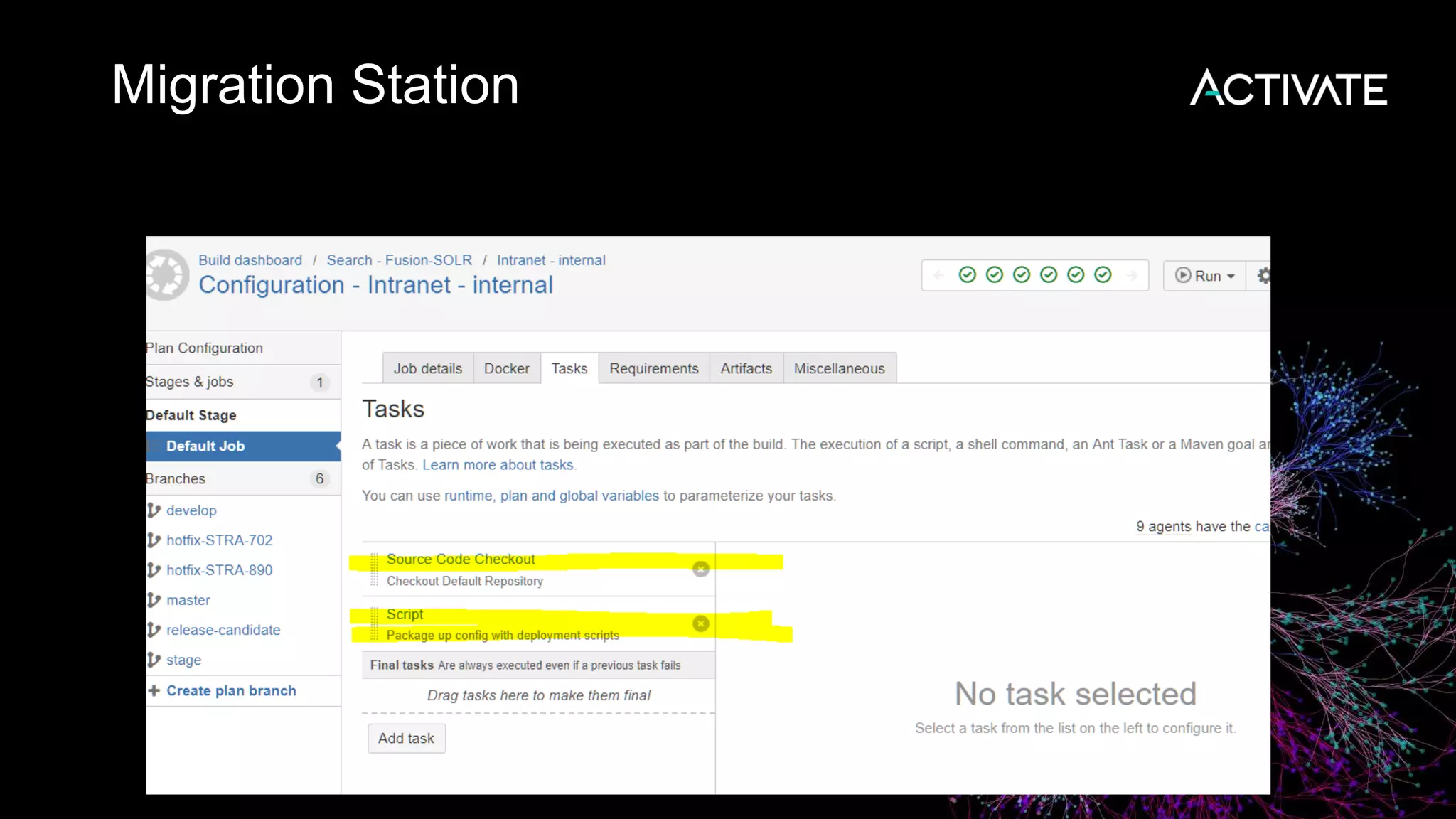The width and height of the screenshot is (1456, 819).
Task: Click the Add task button
Action: [406, 738]
